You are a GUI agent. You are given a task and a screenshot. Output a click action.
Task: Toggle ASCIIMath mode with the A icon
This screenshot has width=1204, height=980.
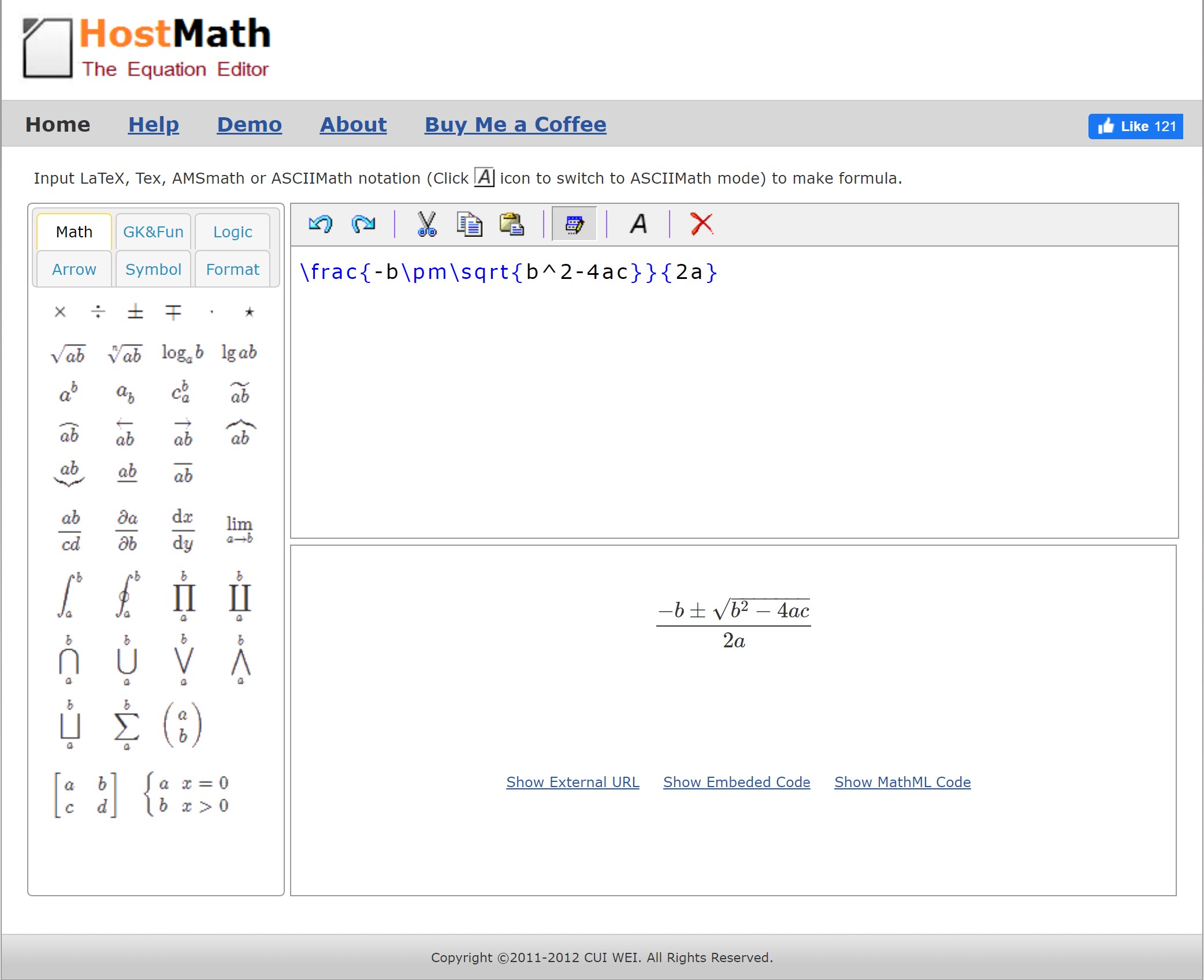click(x=638, y=224)
